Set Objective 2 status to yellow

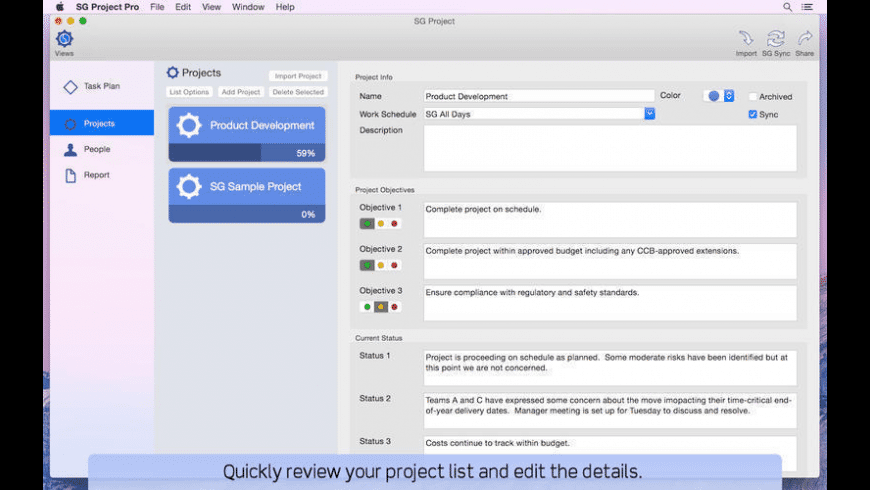coord(381,265)
